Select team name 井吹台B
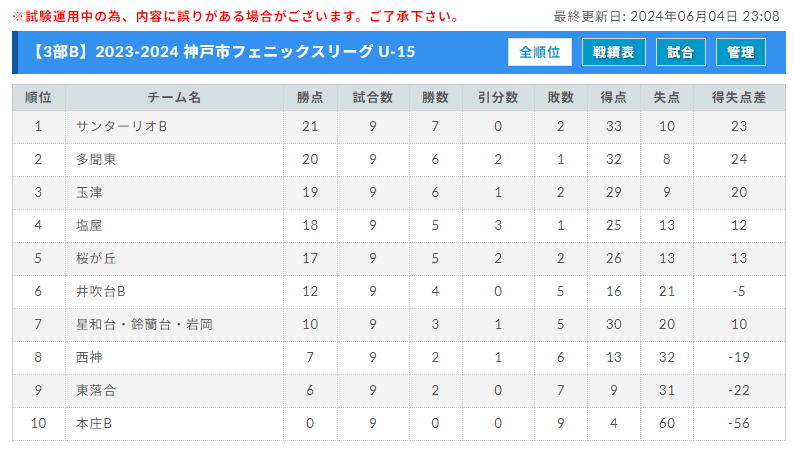The image size is (794, 449). 101,292
